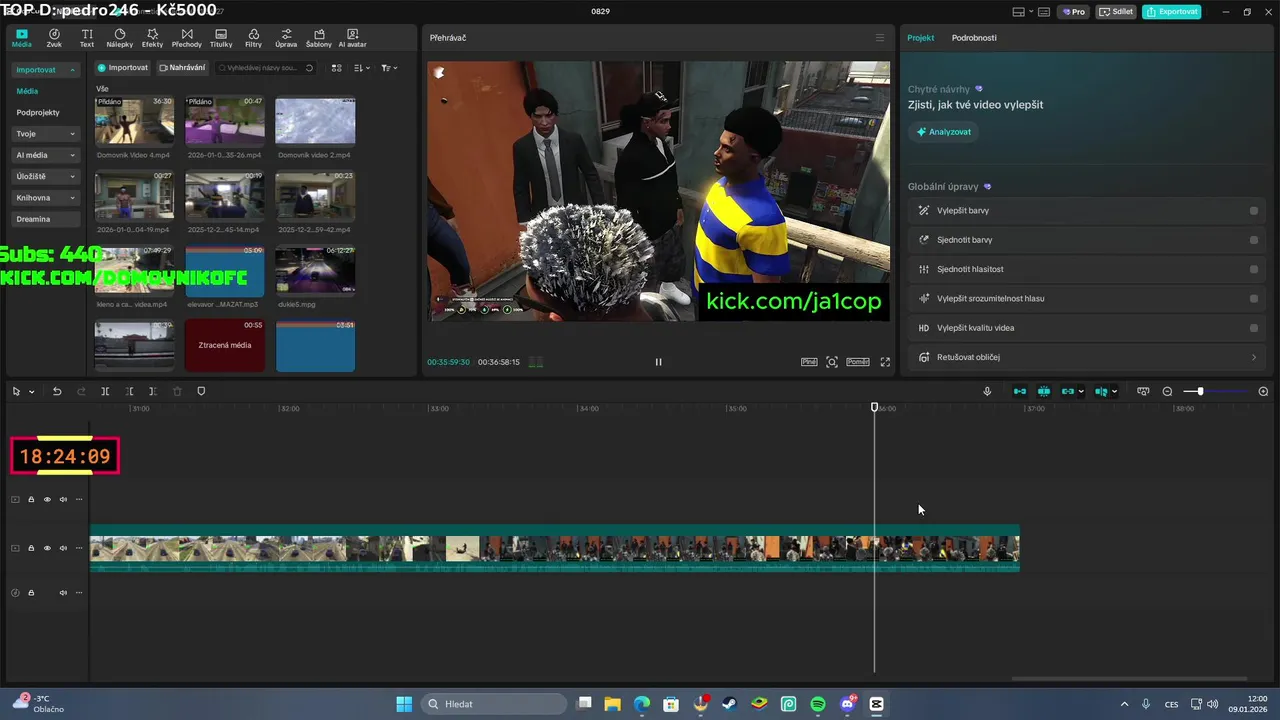Hide the upper empty track with eye icon
Image resolution: width=1280 pixels, height=720 pixels.
coord(47,499)
